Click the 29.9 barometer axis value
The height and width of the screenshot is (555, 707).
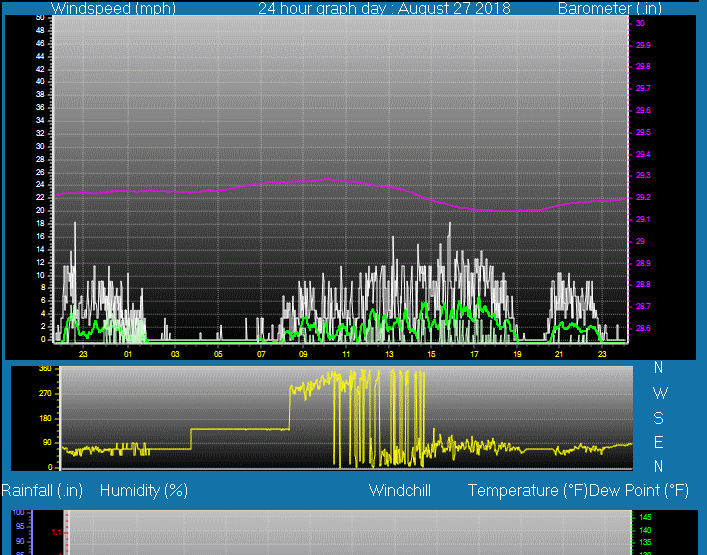[x=643, y=46]
